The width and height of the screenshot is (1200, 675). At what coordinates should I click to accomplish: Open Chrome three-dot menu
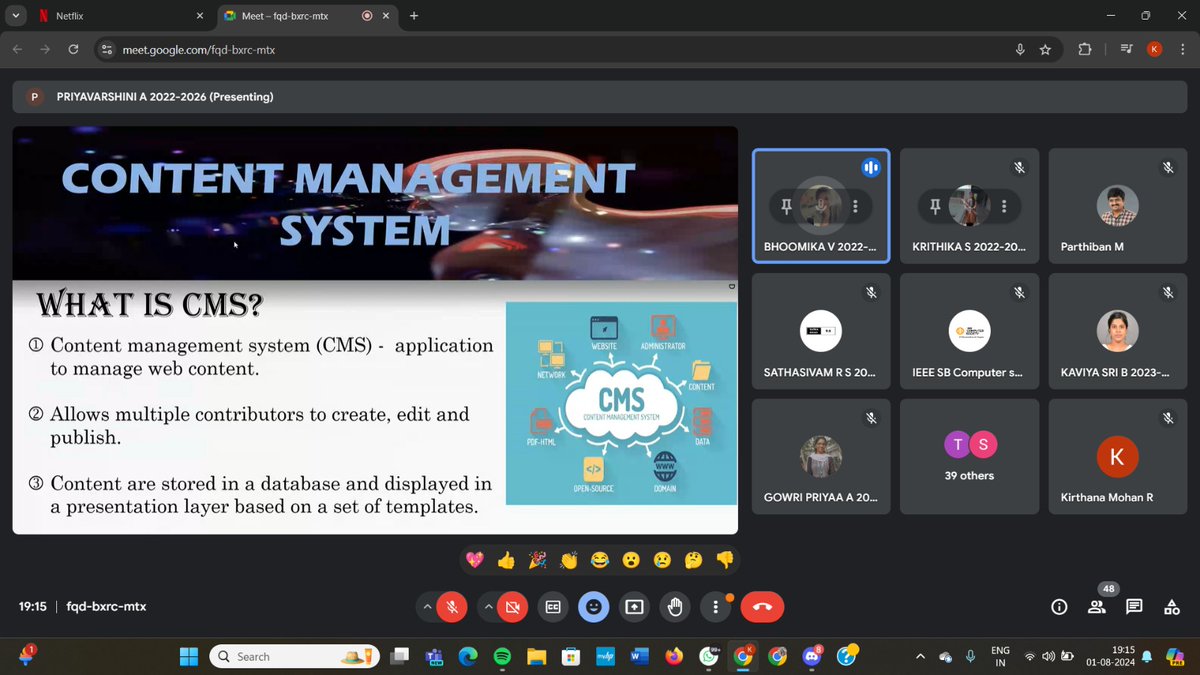tap(1183, 49)
